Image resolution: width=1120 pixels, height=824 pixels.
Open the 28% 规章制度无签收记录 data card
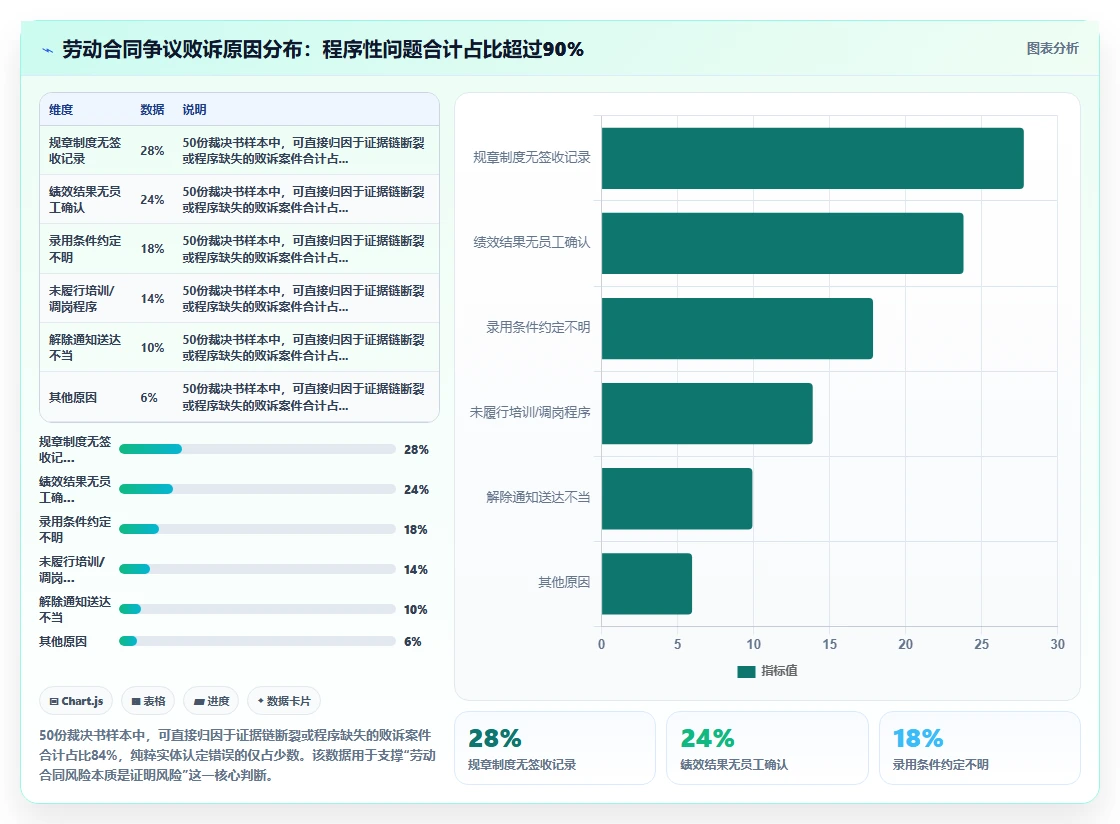tap(555, 748)
